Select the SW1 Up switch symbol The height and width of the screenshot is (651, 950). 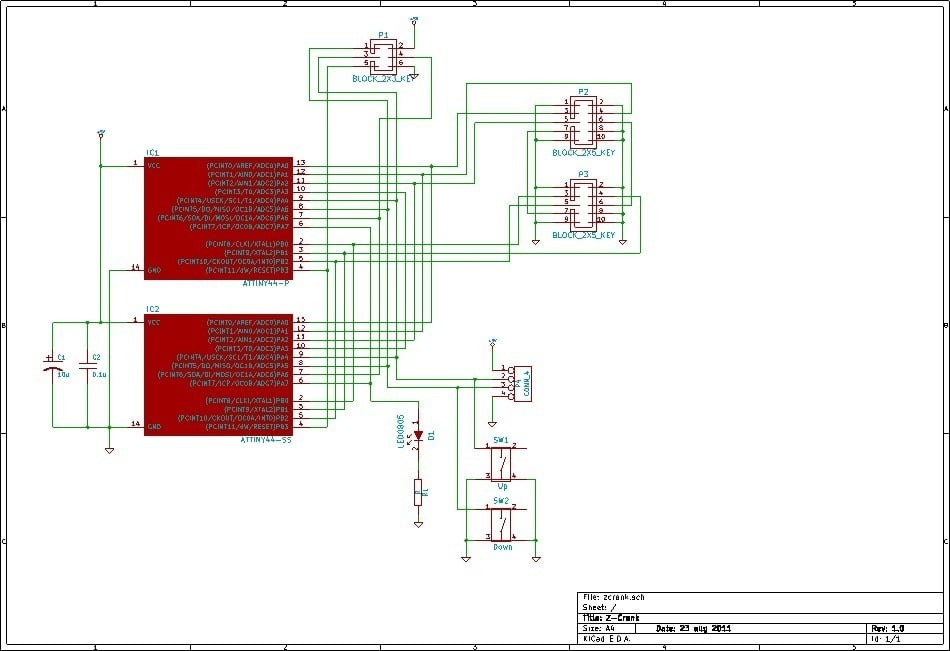(x=501, y=462)
